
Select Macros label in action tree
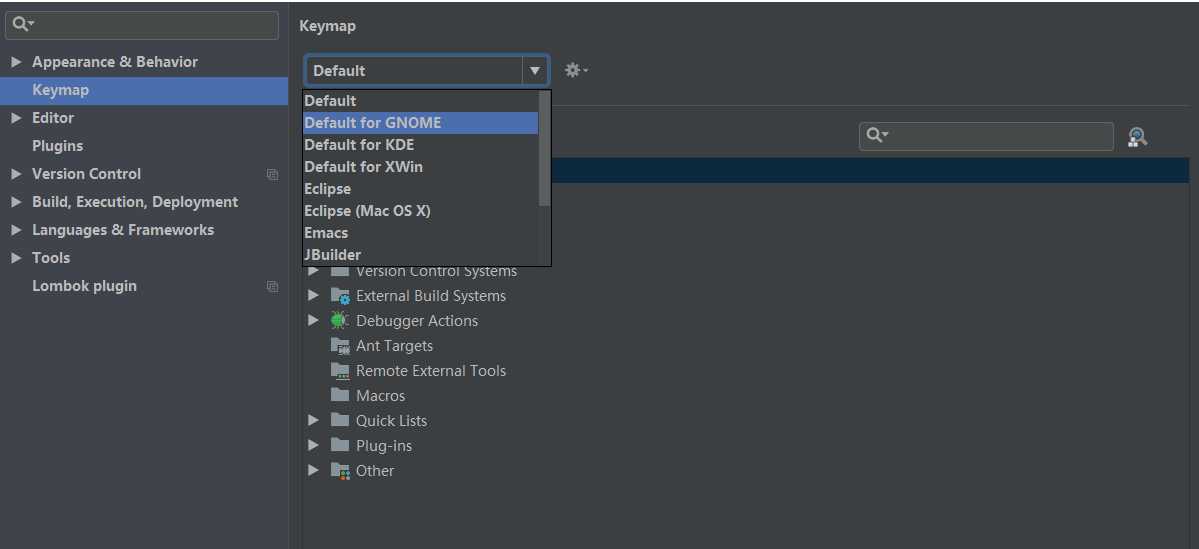[381, 396]
